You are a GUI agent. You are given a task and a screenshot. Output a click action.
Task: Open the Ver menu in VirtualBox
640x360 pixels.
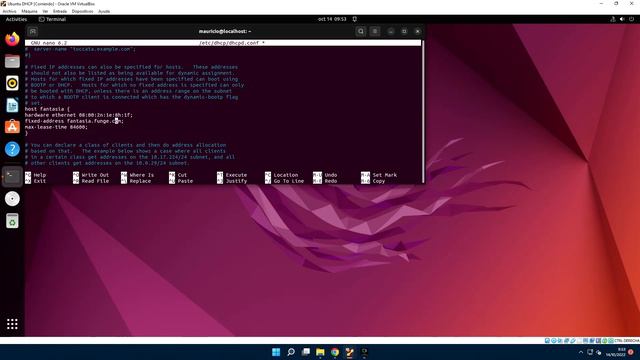[x=45, y=11]
